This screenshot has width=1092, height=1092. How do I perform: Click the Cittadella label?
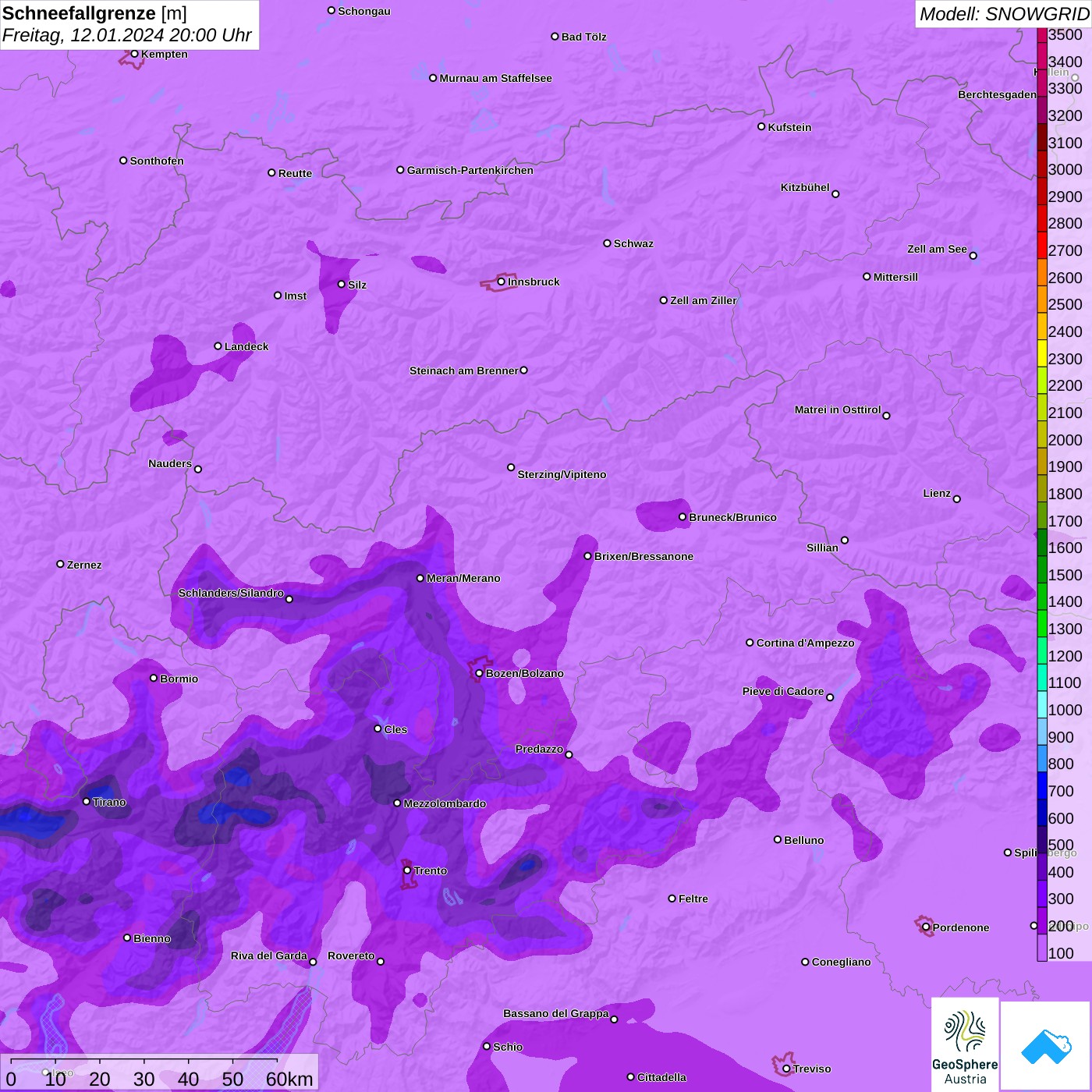(661, 1077)
